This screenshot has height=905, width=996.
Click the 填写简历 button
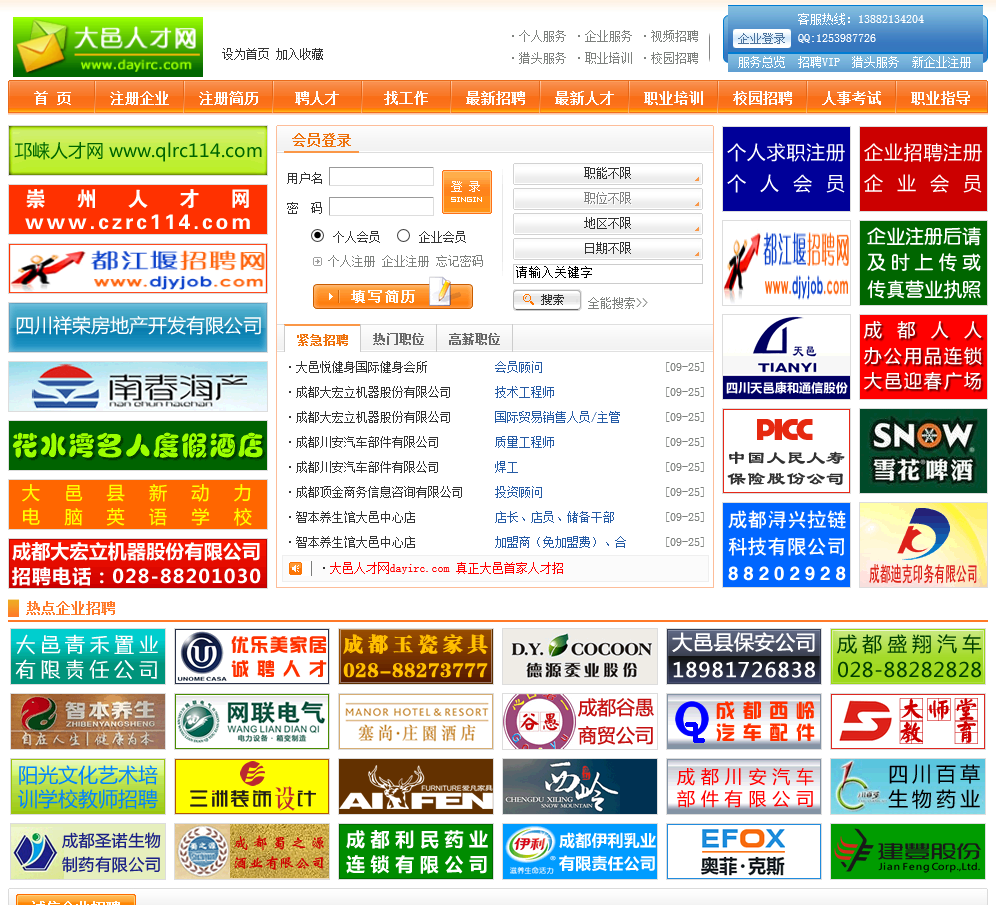click(x=393, y=297)
